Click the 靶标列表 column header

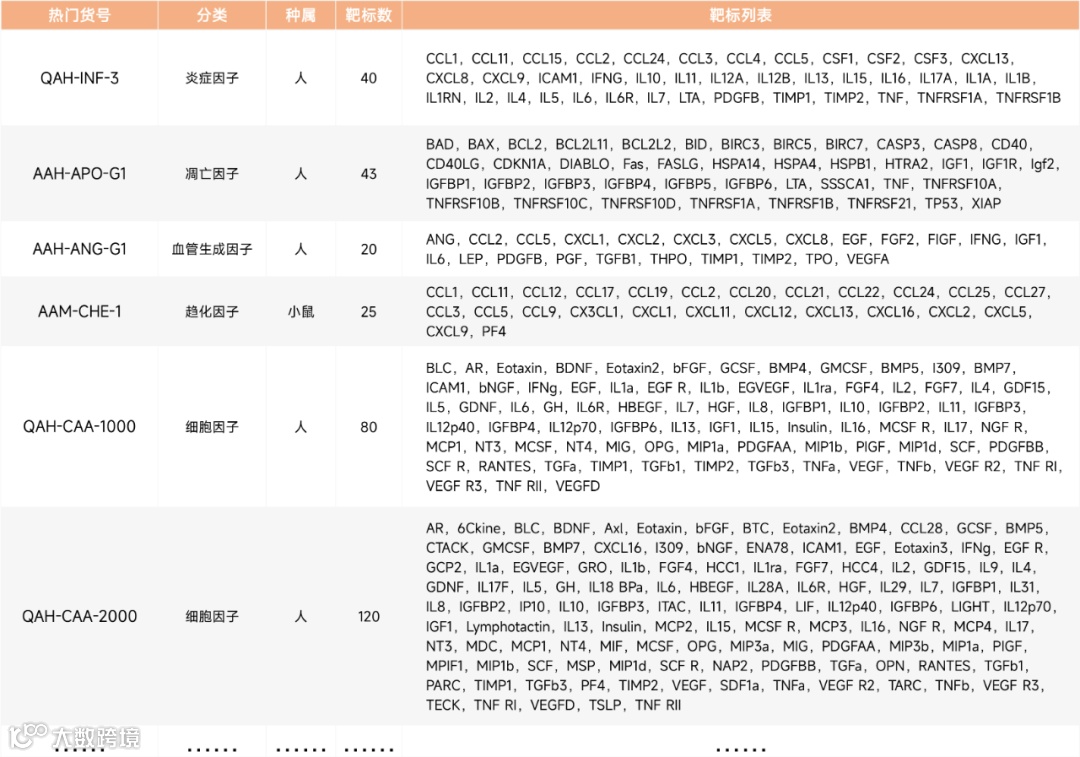pos(740,15)
